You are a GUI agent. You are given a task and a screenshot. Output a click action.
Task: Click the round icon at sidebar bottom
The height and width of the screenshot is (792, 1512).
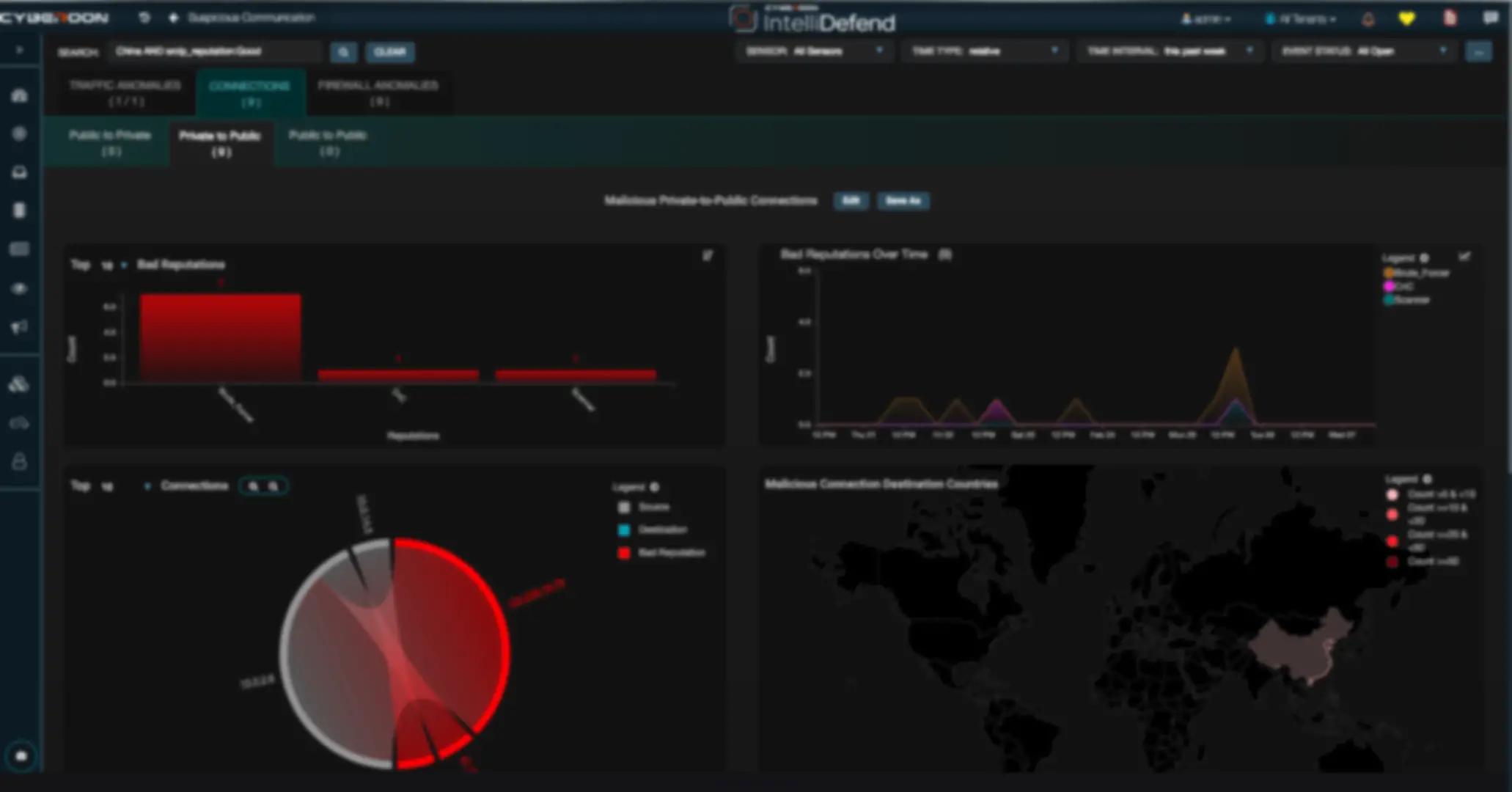pos(21,756)
